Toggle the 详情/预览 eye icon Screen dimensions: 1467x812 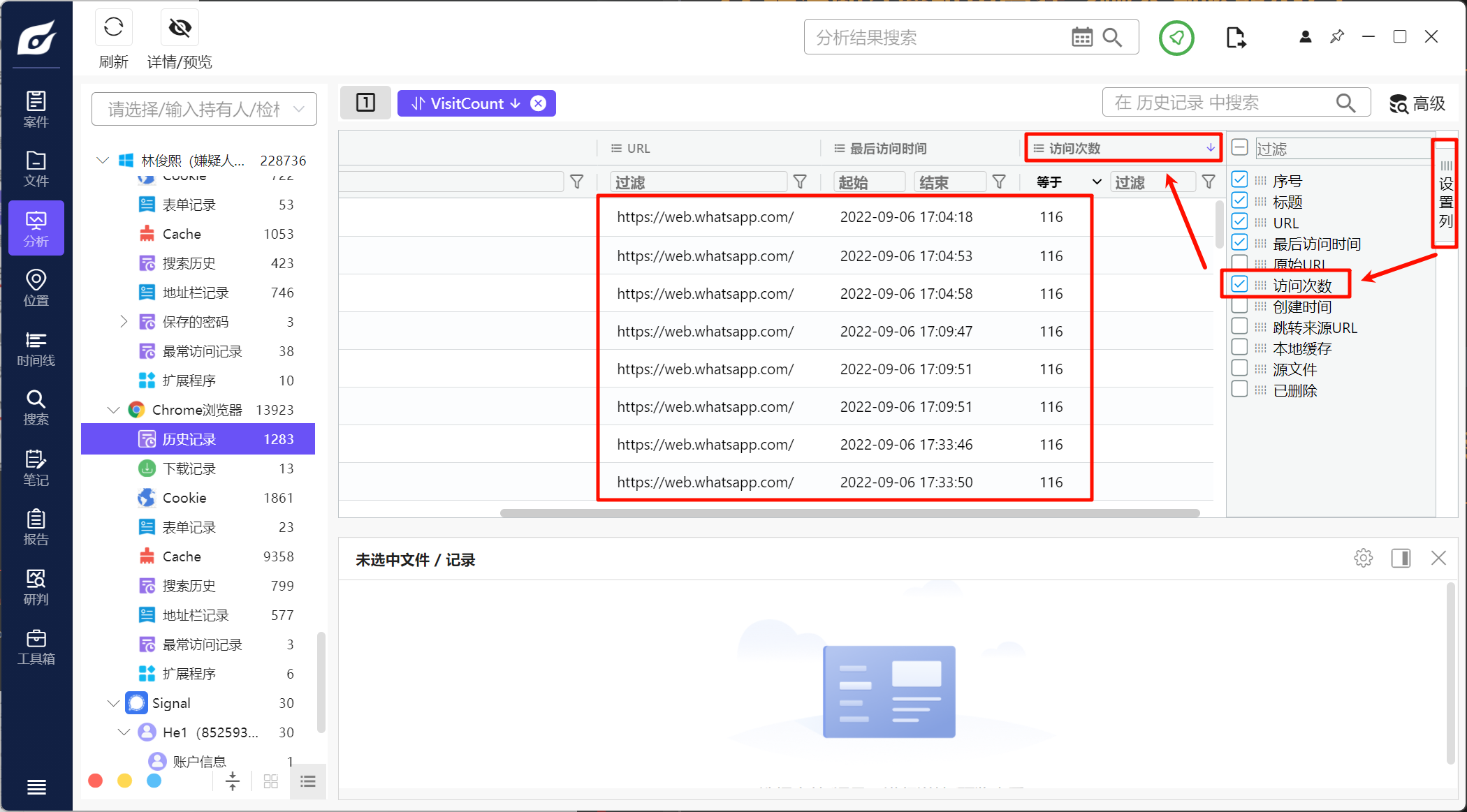tap(180, 29)
